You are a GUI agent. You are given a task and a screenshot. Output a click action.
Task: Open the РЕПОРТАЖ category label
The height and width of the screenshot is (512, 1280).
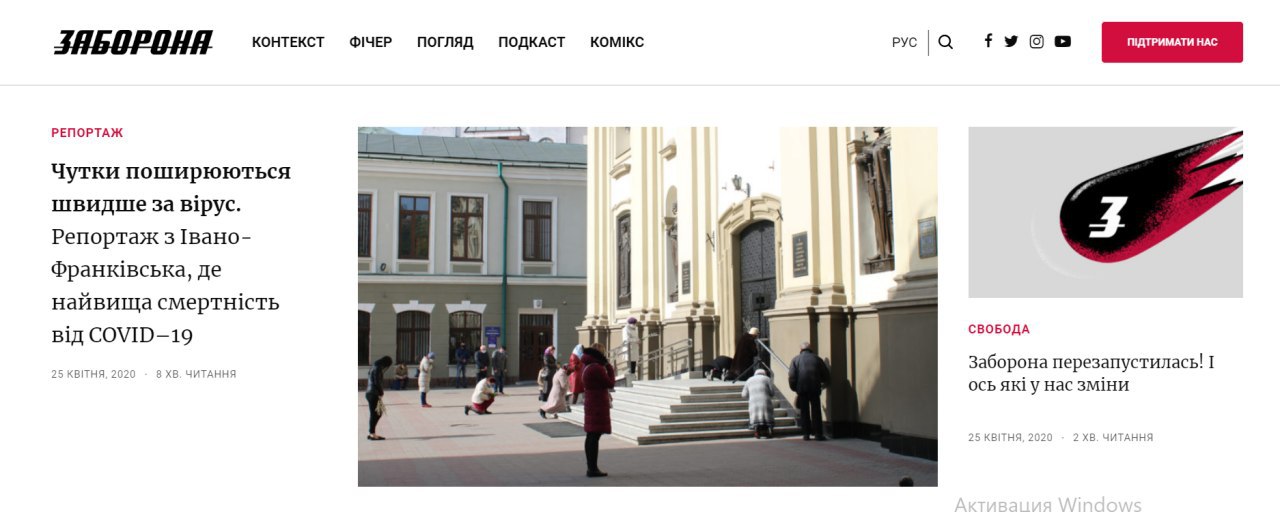coord(88,133)
